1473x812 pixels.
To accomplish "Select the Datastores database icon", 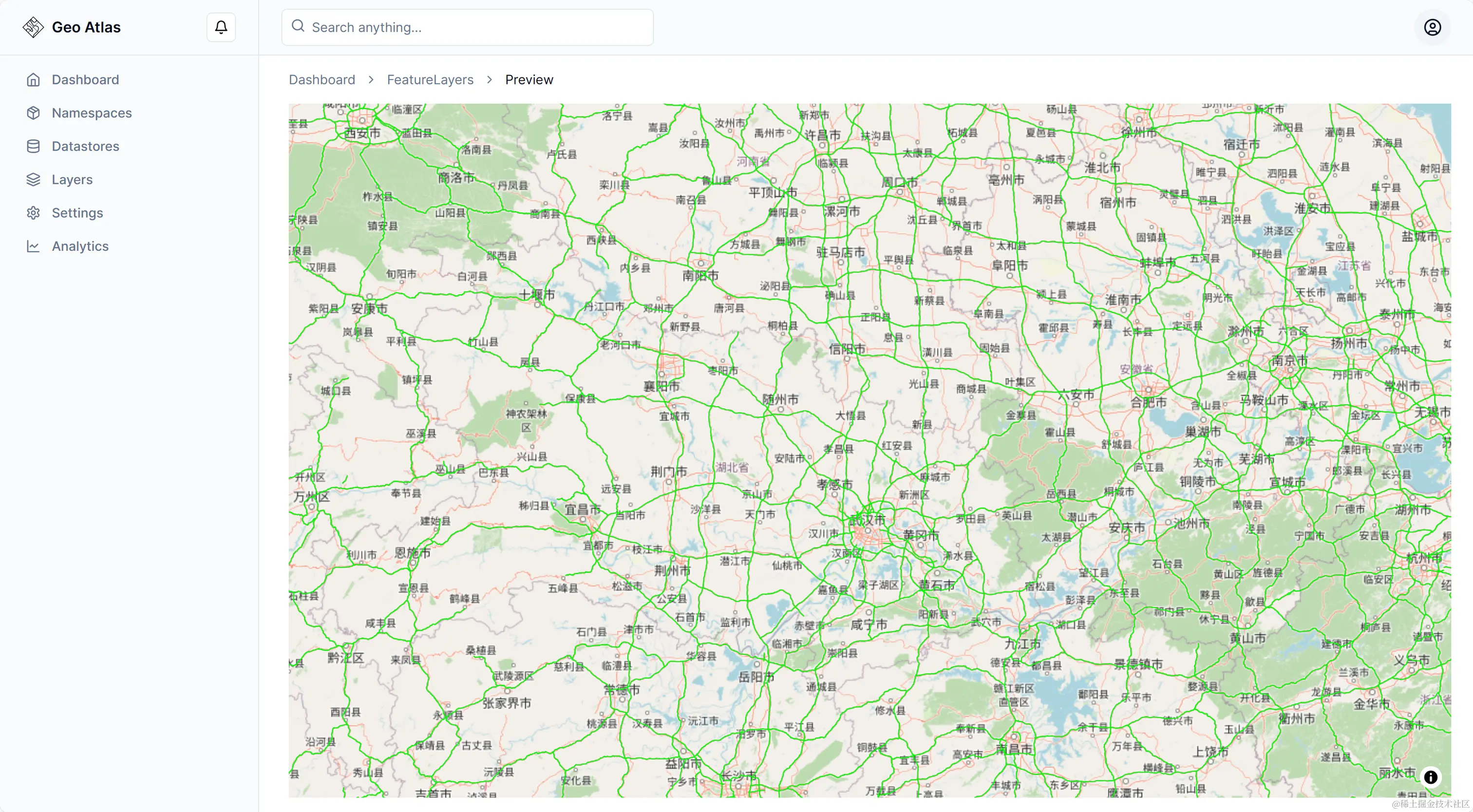I will click(33, 146).
